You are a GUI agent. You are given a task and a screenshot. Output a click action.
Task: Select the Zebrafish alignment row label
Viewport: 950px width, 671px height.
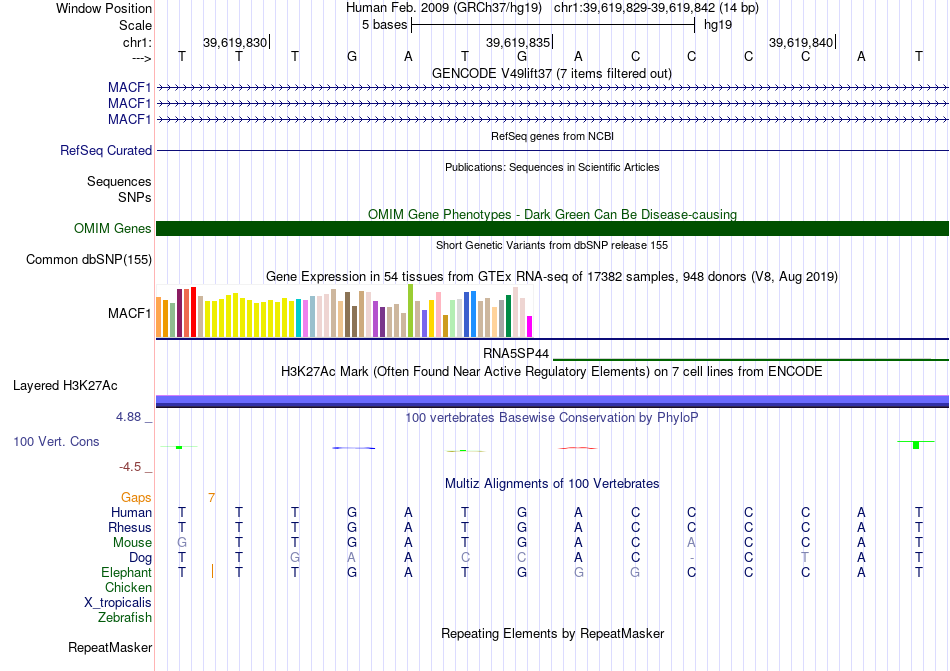point(125,618)
